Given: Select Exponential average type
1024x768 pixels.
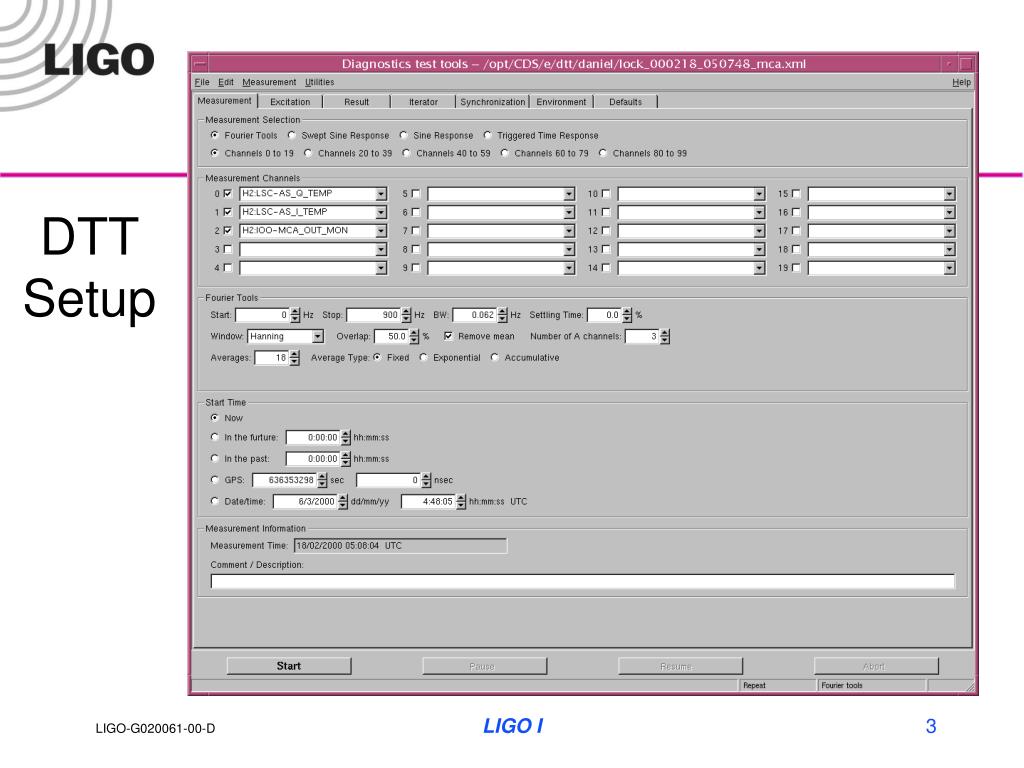Looking at the screenshot, I should [x=423, y=357].
